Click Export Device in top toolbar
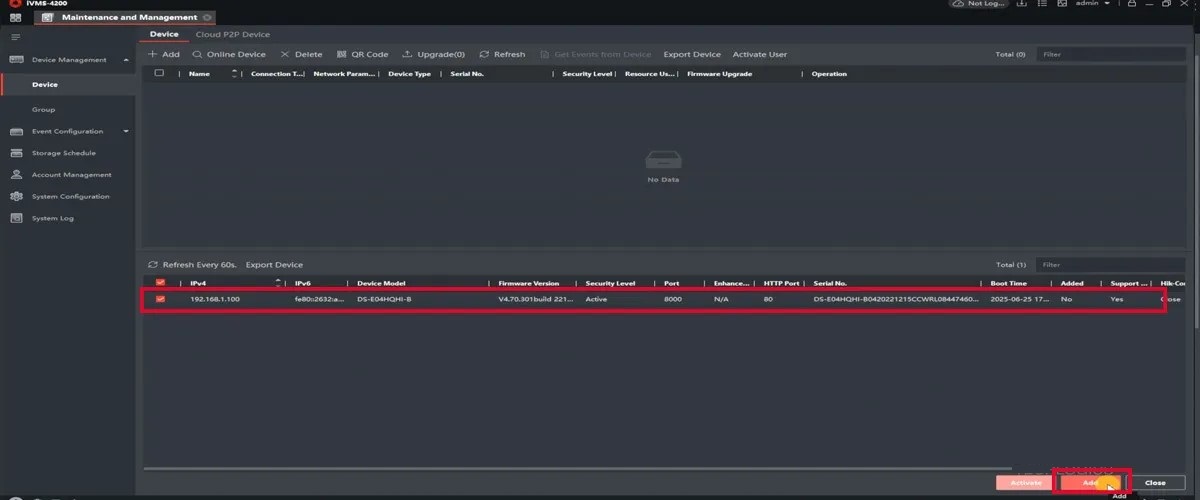 click(x=692, y=54)
